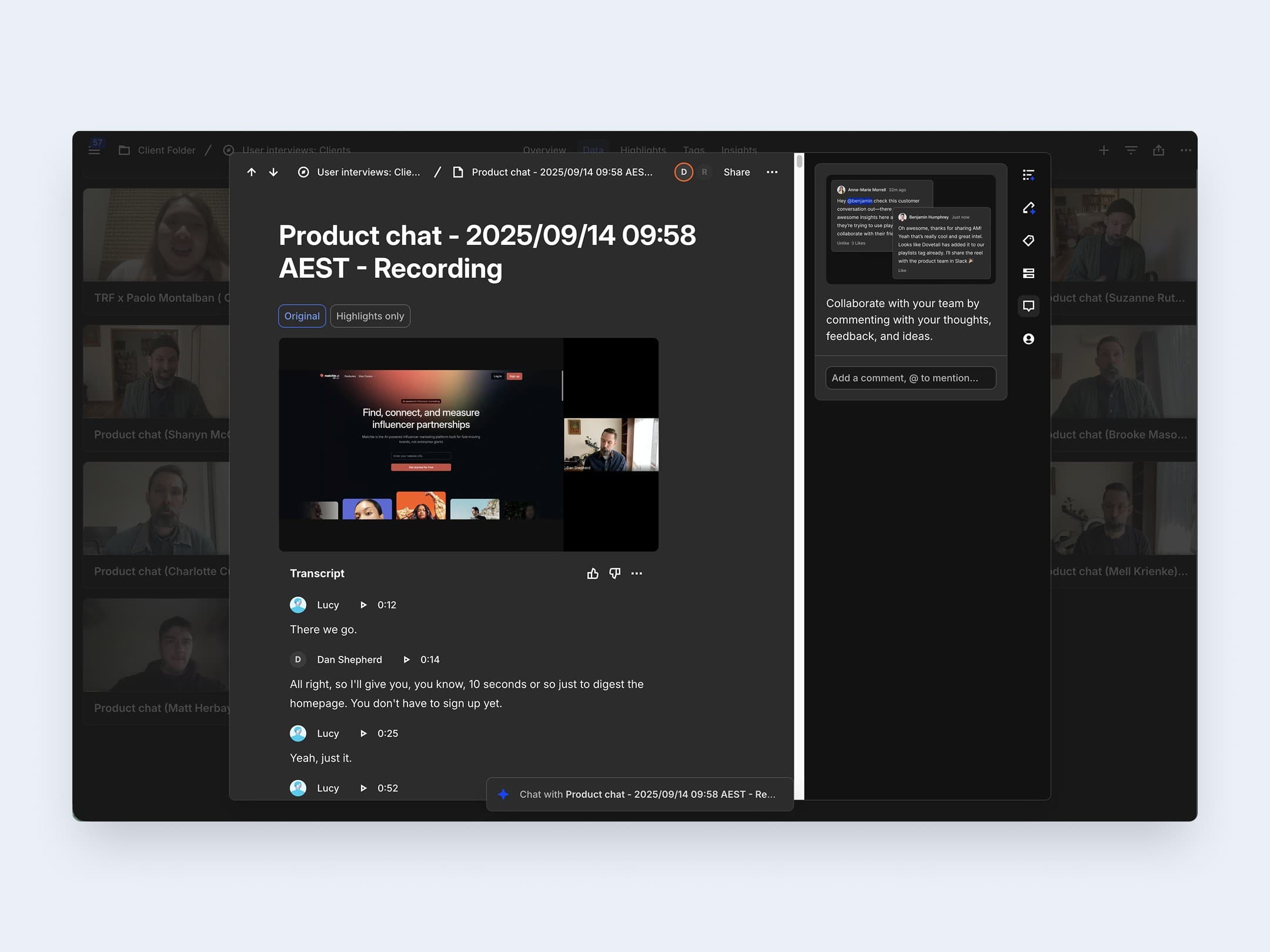1270x952 pixels.
Task: Click the orange D user avatar
Action: [683, 172]
